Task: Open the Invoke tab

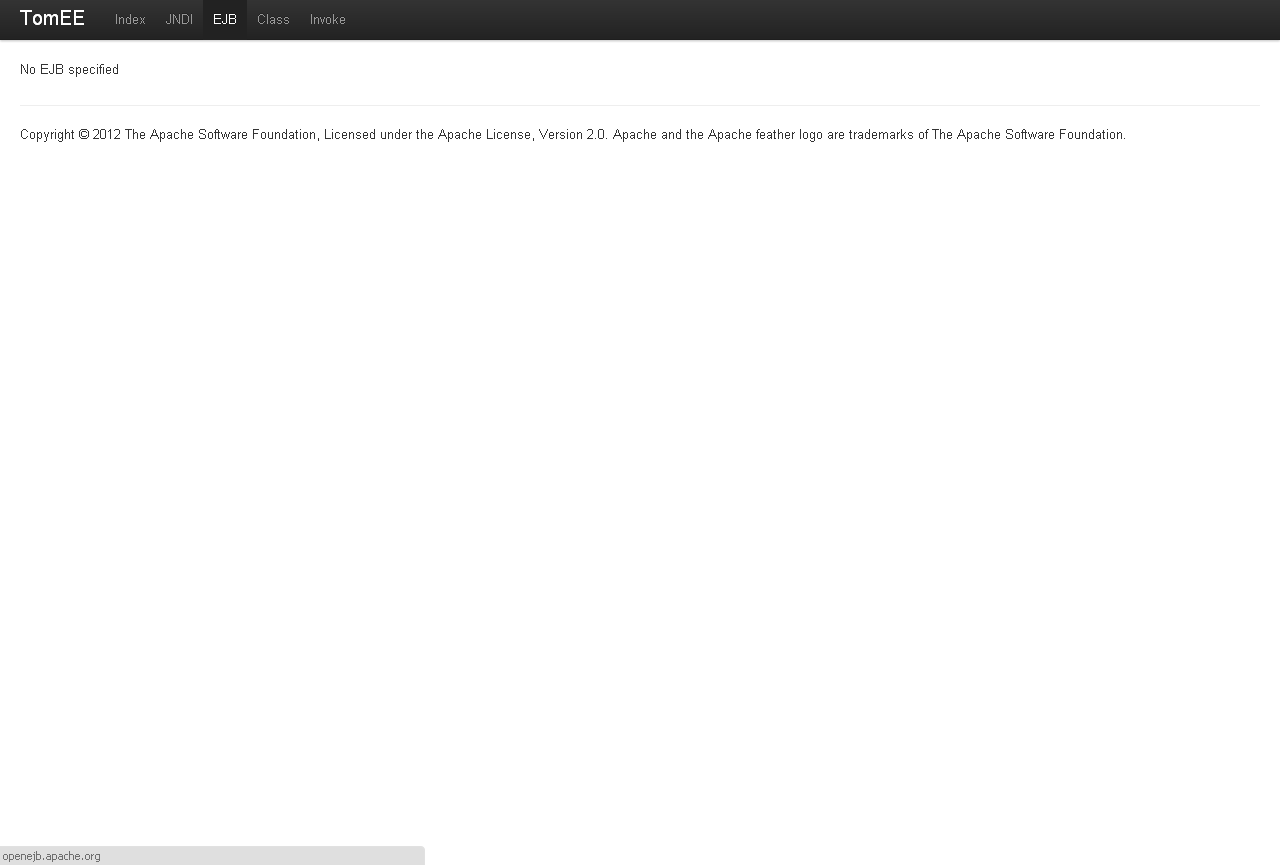Action: pyautogui.click(x=328, y=20)
